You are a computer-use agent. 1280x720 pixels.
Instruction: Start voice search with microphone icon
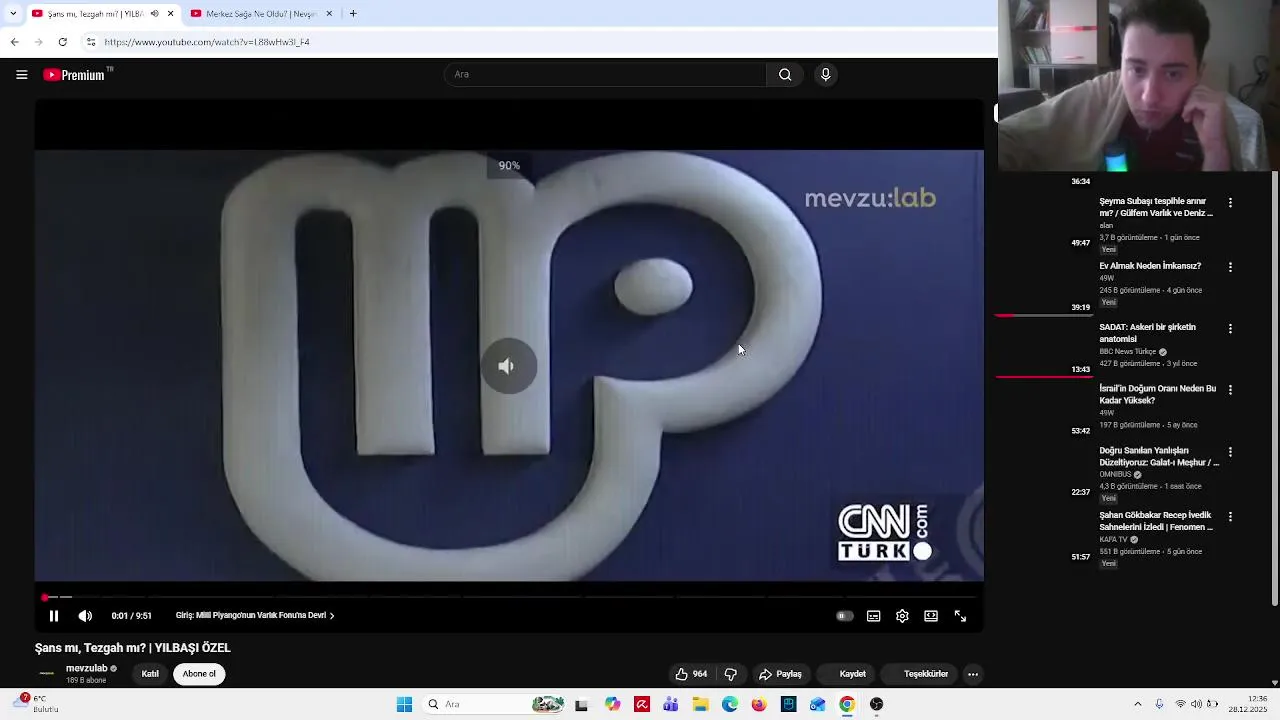tap(825, 75)
